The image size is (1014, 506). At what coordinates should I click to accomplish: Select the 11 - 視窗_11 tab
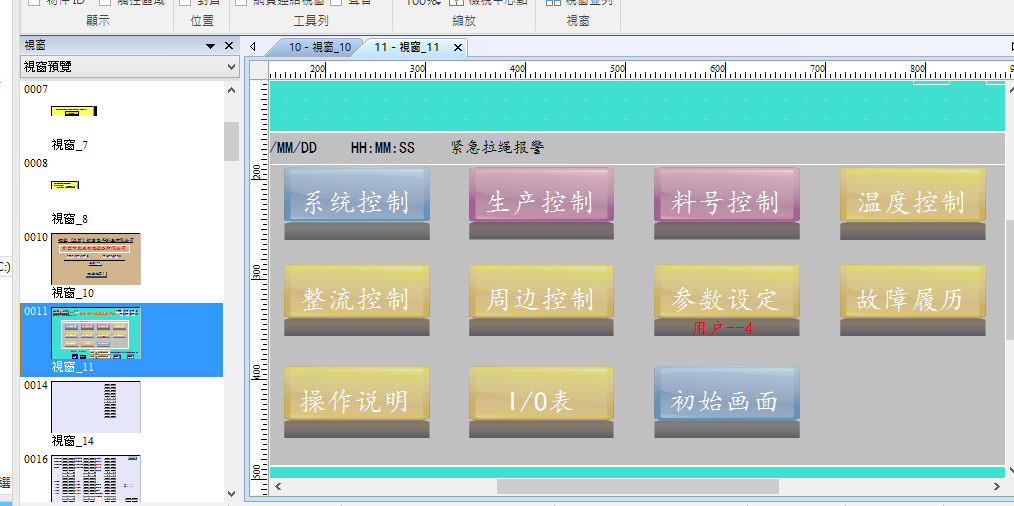click(x=406, y=47)
